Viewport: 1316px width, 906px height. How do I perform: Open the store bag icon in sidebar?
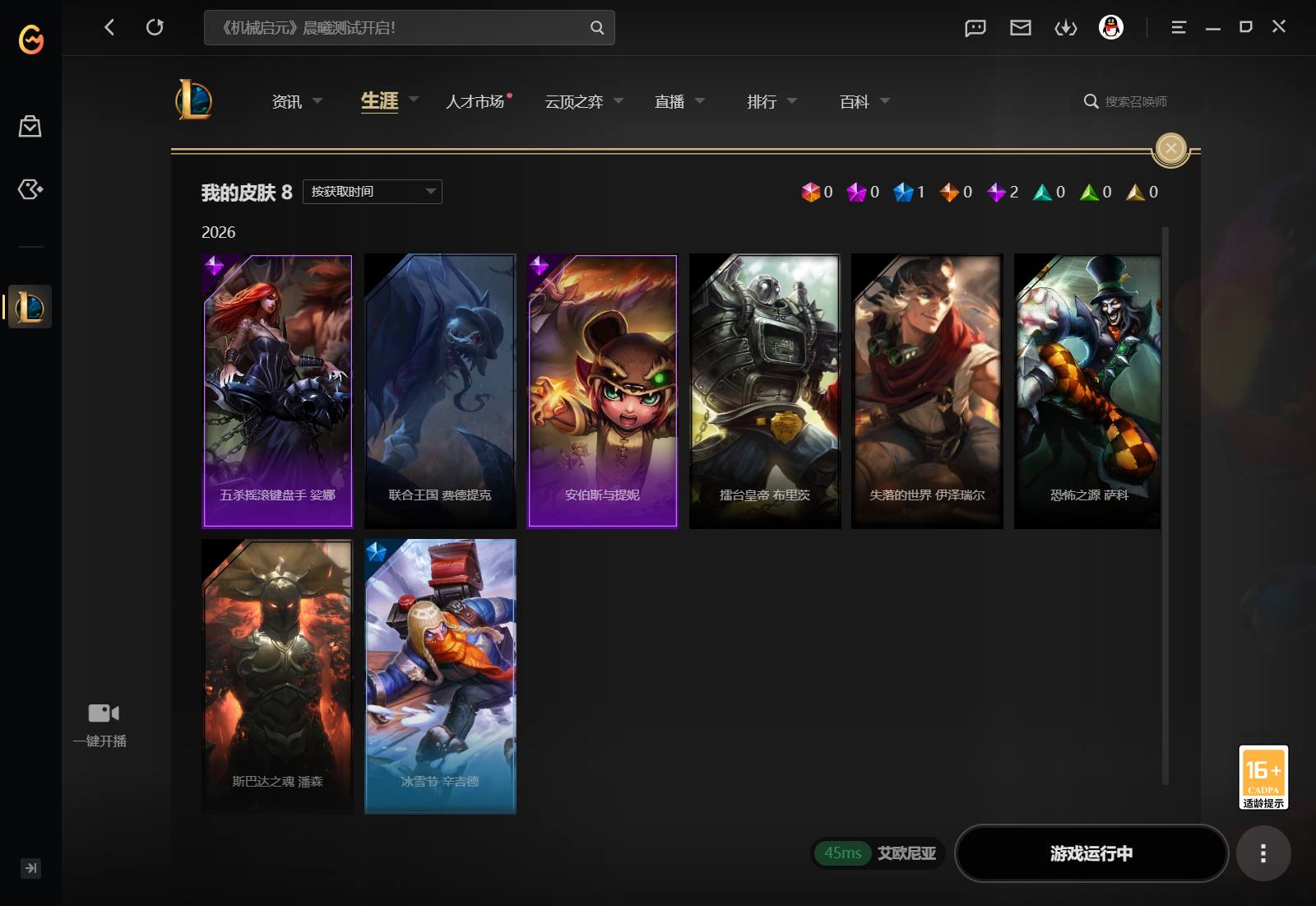click(30, 126)
